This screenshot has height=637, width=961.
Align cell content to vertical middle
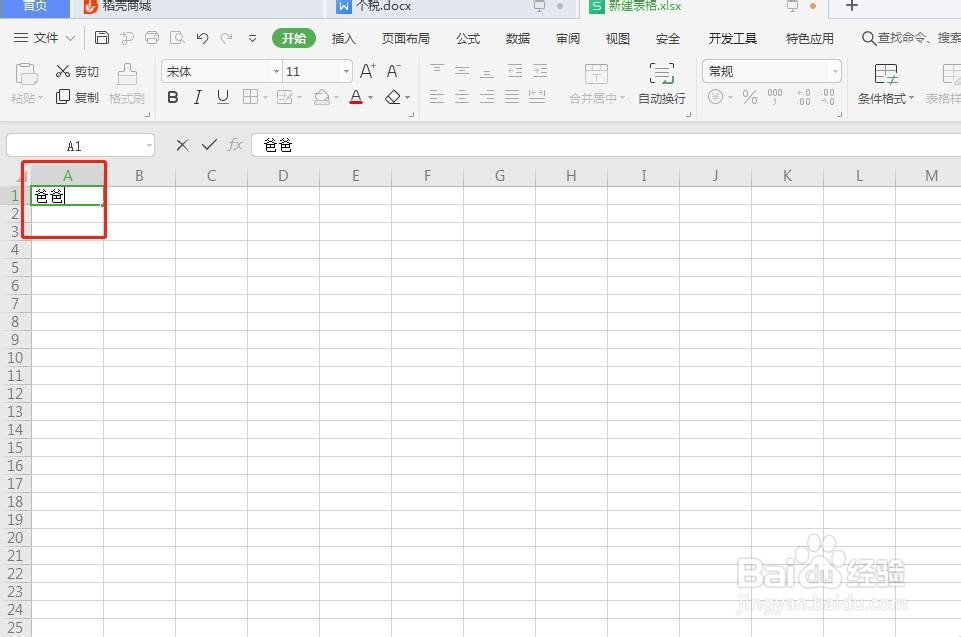coord(462,71)
